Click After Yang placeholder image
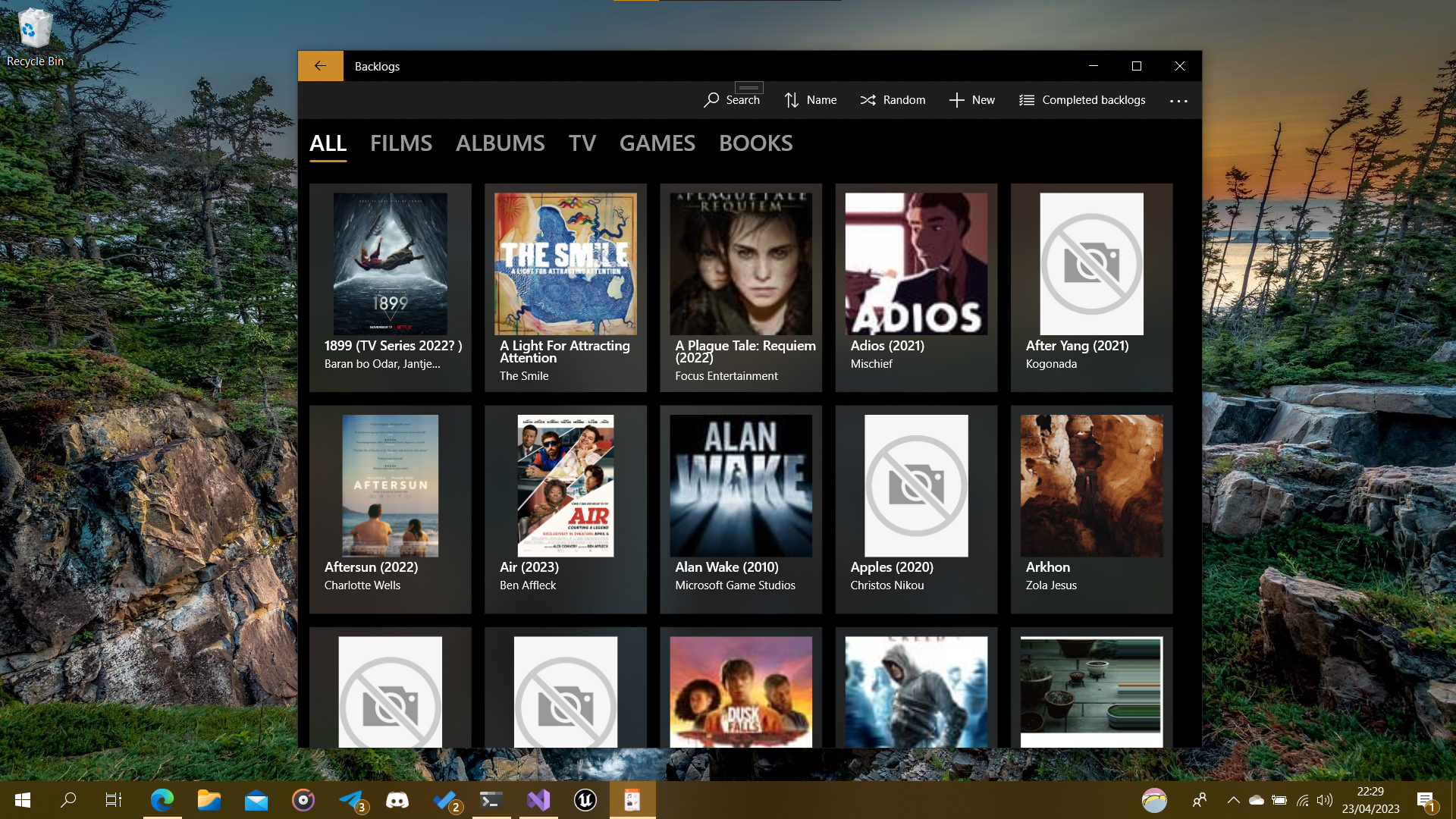Screen dimensions: 1456x819 [x=1091, y=264]
